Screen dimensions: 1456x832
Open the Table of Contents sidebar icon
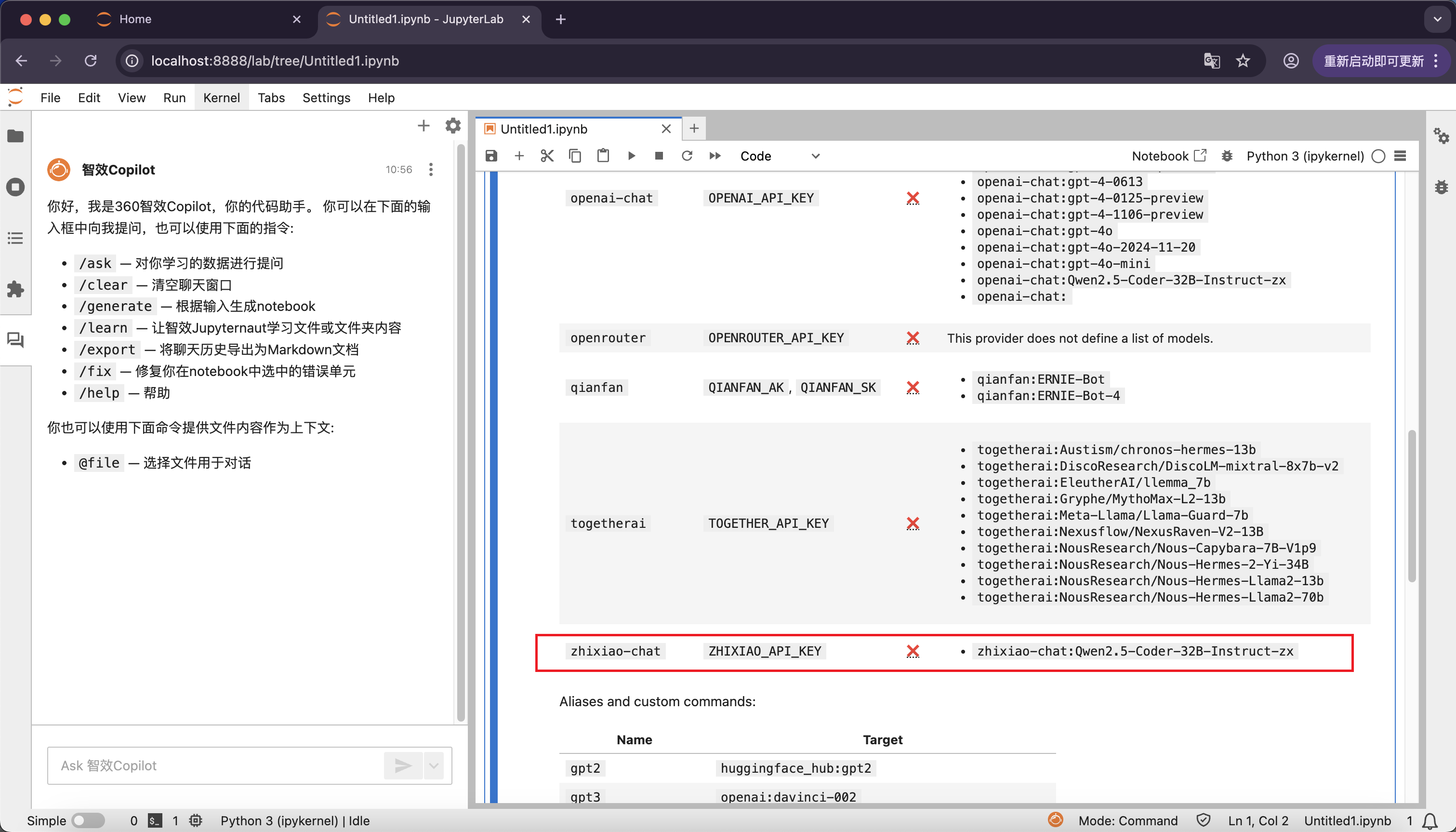coord(15,238)
